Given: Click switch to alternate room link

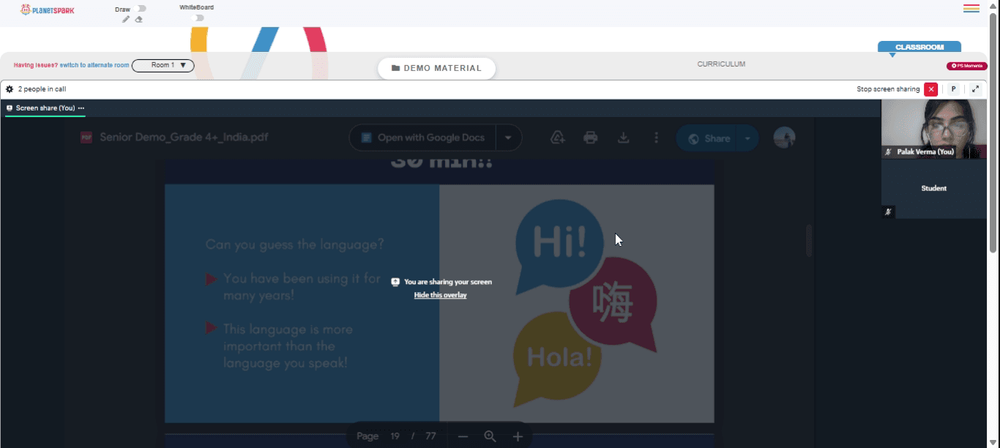Looking at the screenshot, I should pyautogui.click(x=95, y=65).
